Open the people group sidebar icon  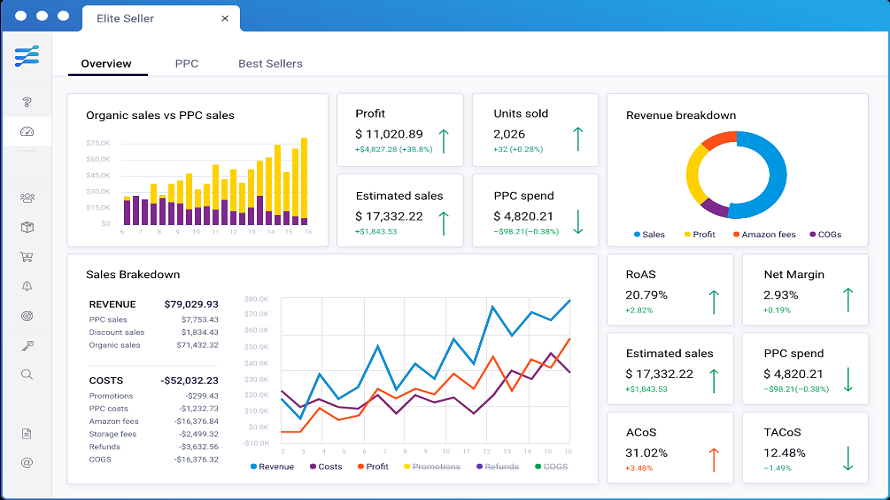tap(27, 198)
